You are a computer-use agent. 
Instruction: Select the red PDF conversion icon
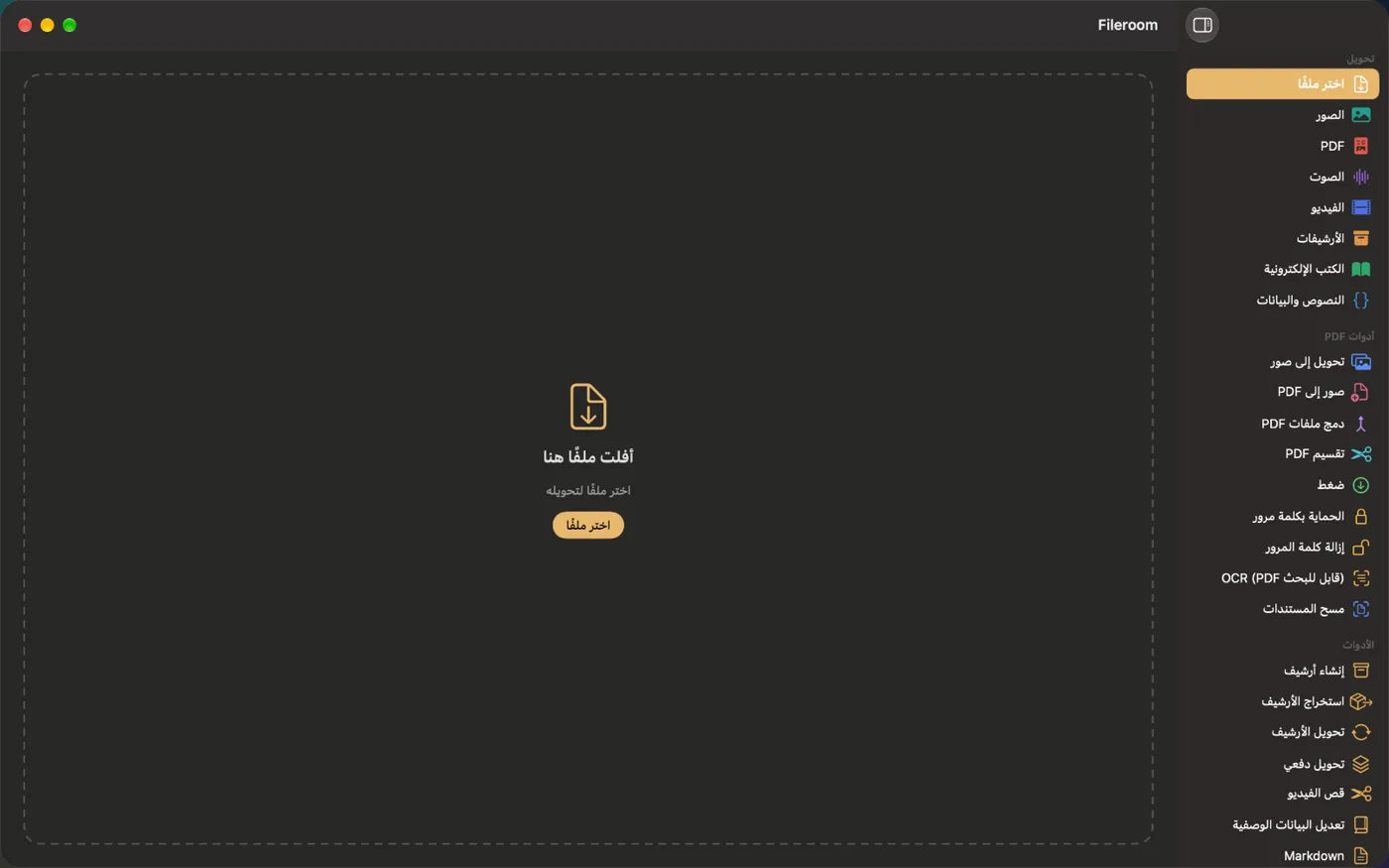pyautogui.click(x=1361, y=146)
